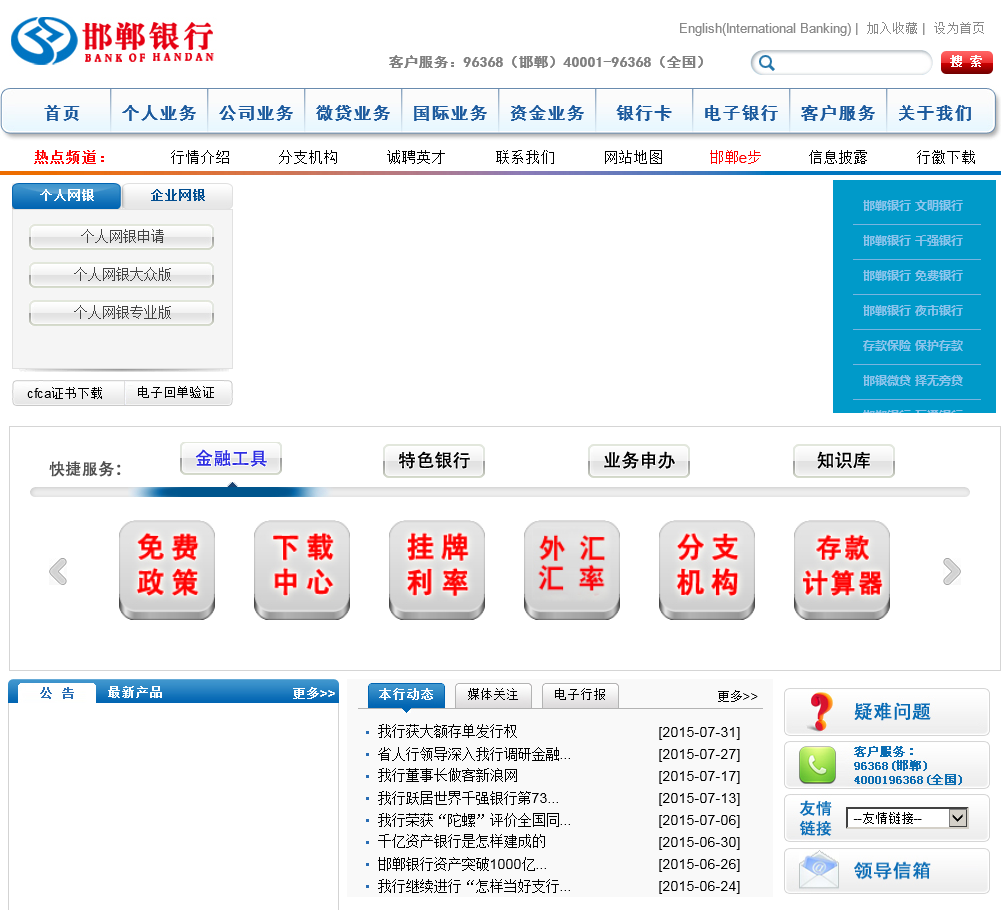Click 邯郸银行 文明银行 in blue sidebar

913,206
